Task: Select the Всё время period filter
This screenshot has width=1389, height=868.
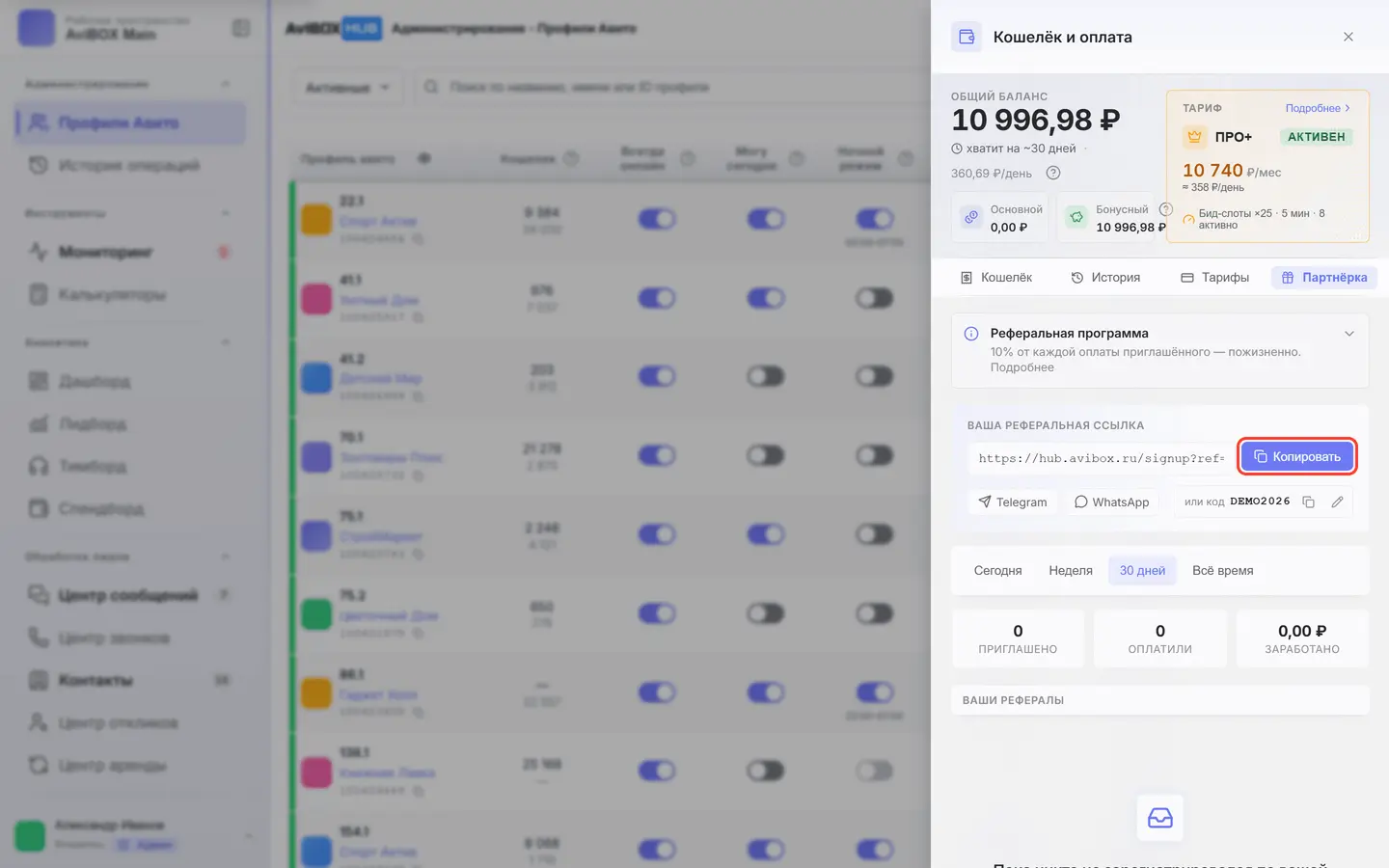Action: pyautogui.click(x=1222, y=571)
